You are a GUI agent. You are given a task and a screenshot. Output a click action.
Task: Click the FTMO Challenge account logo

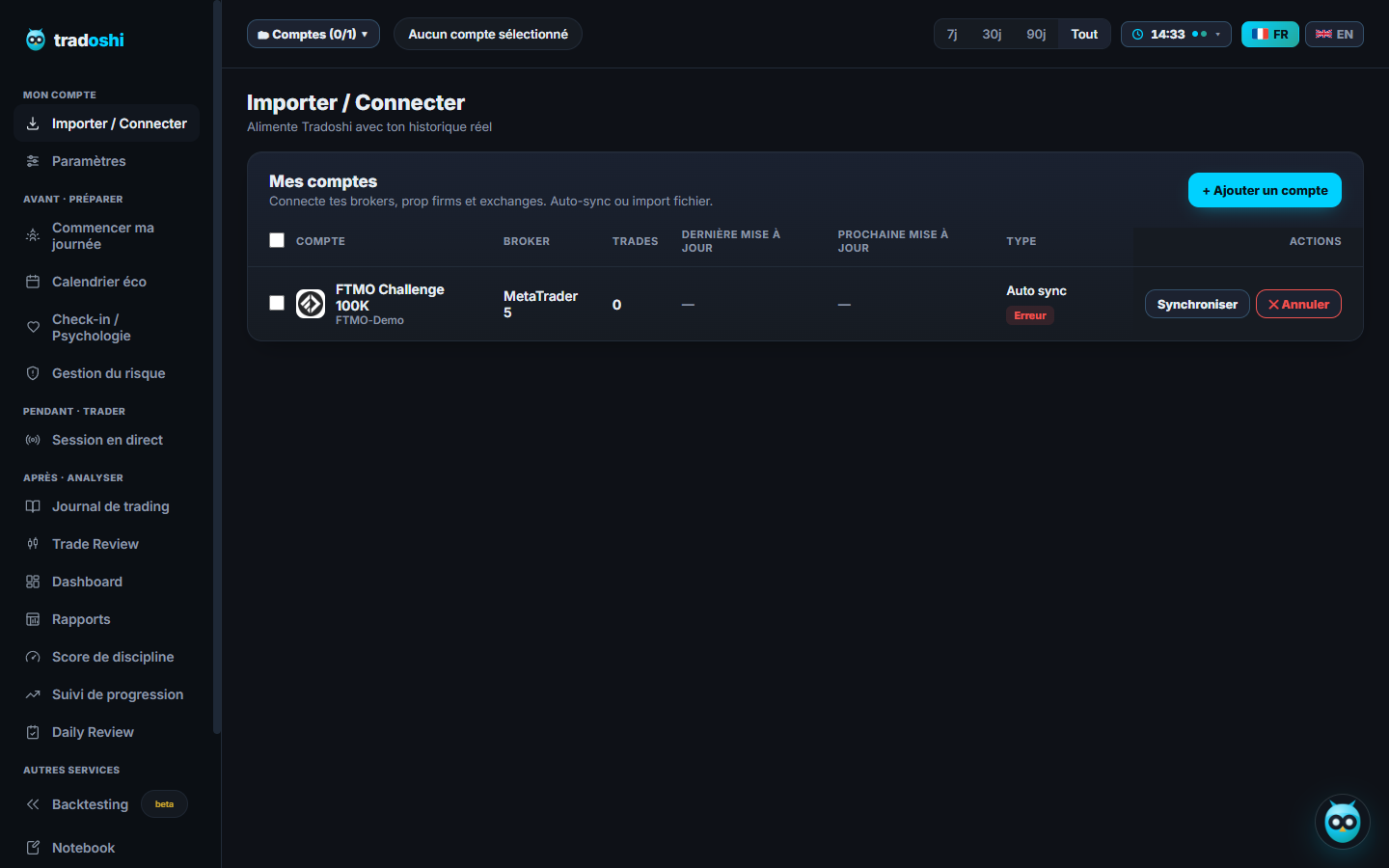pyautogui.click(x=311, y=304)
